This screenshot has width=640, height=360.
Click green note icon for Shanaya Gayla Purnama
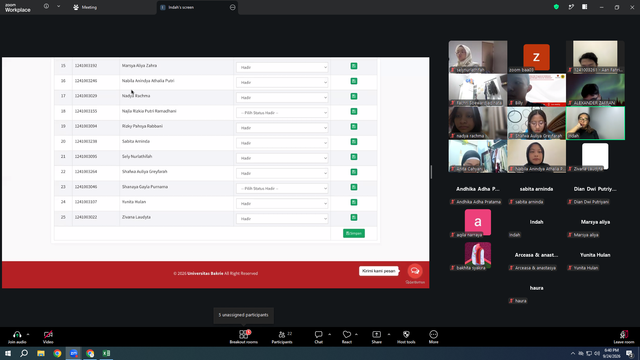354,187
